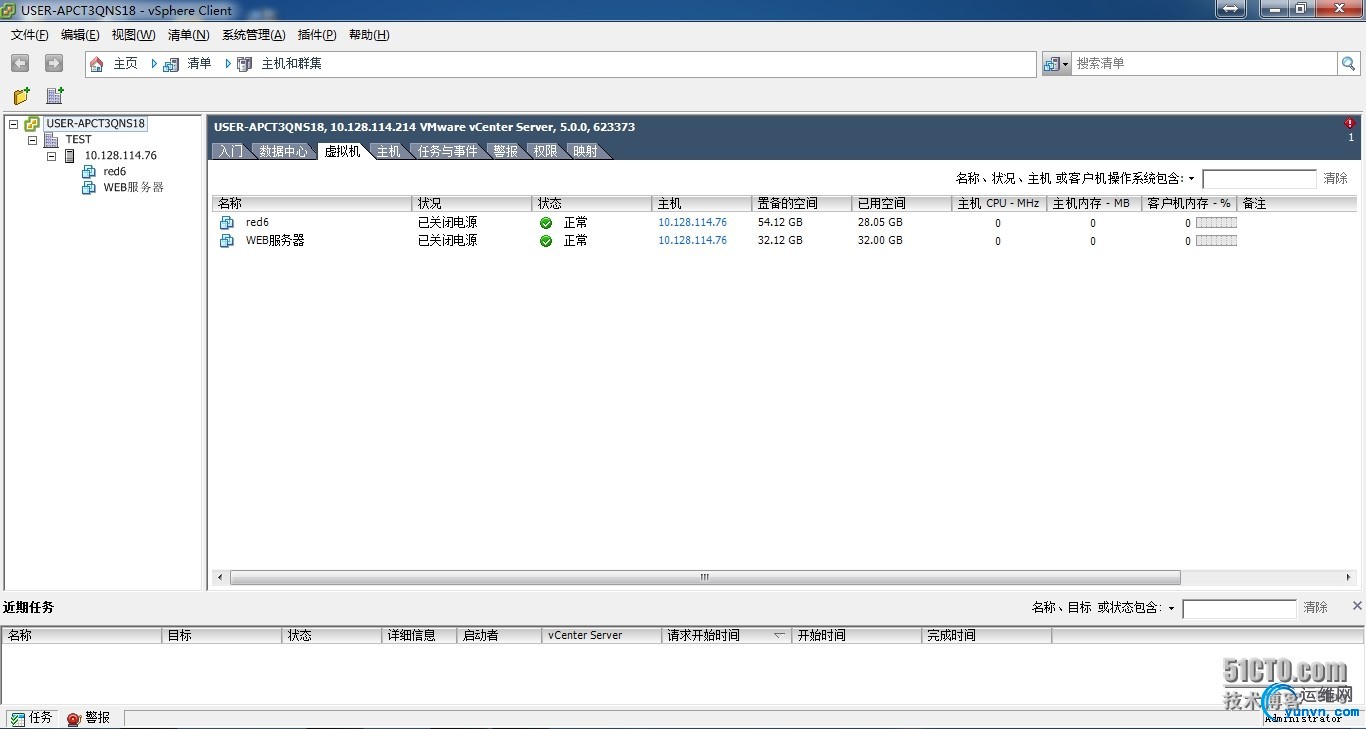Collapse the 10.128.114.76 host node

tap(51, 156)
